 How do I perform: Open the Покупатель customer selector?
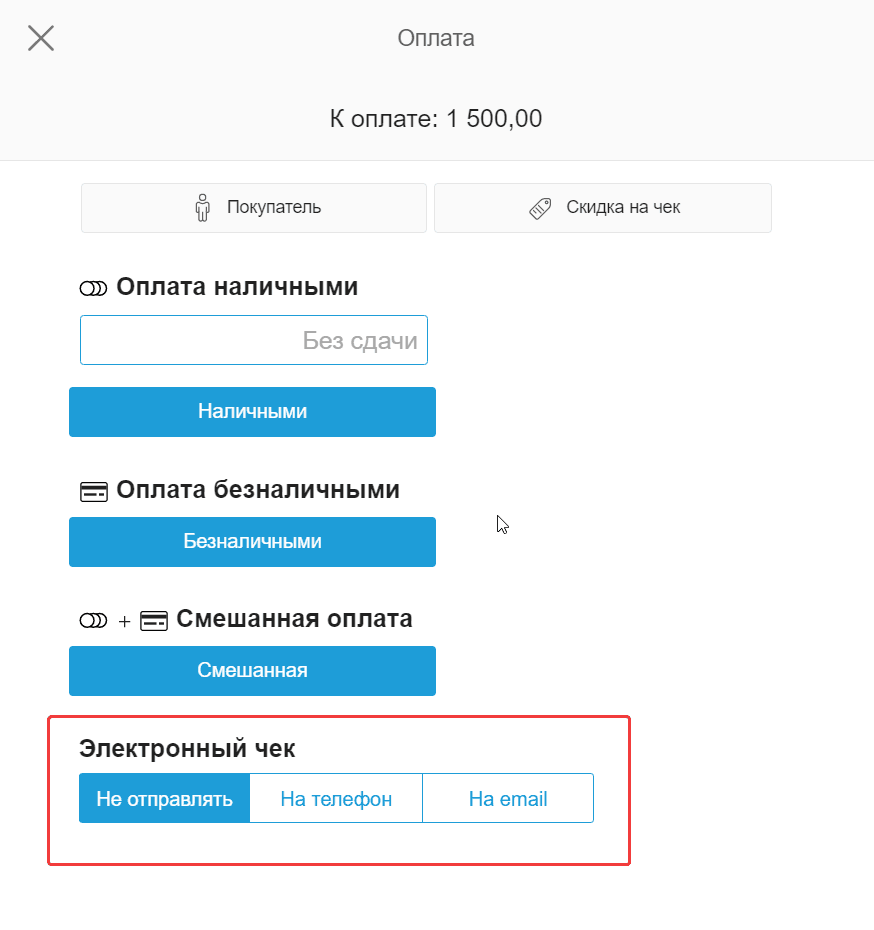point(253,207)
